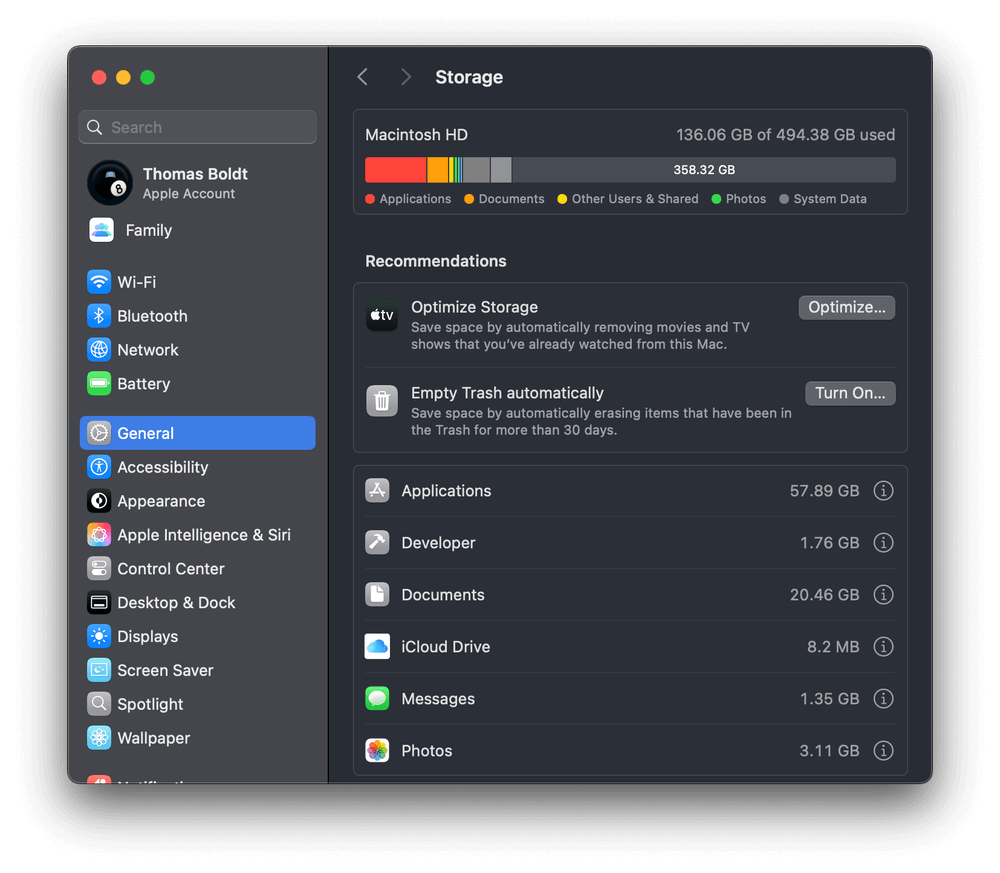Viewport: 1000px width, 873px height.
Task: Click the Other Users & Shared legend label
Action: click(x=635, y=199)
